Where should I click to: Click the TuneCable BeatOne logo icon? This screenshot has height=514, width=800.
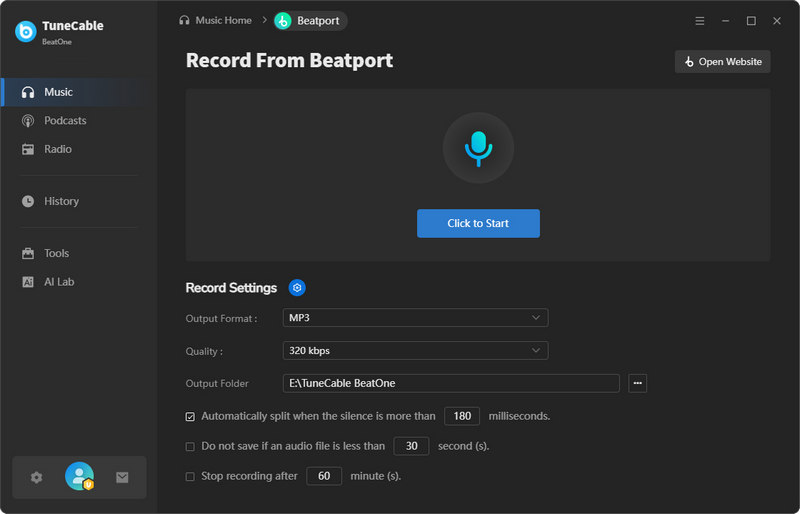26,32
